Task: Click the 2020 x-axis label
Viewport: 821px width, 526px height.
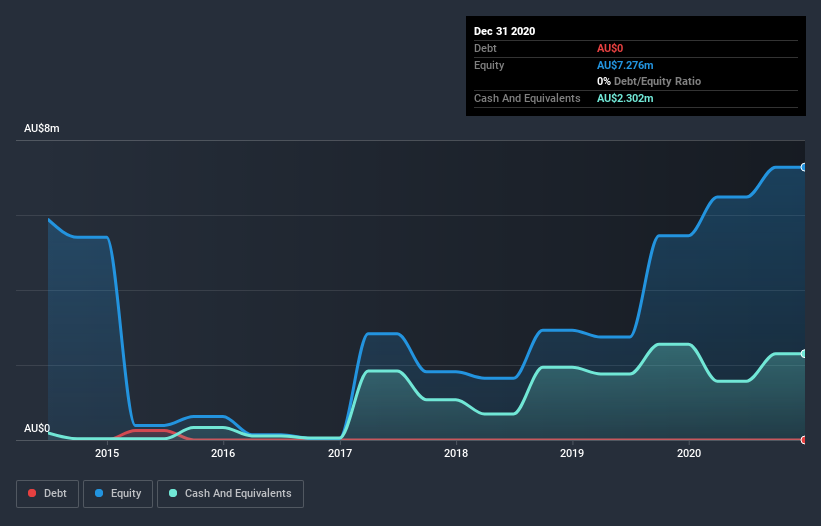Action: tap(689, 453)
